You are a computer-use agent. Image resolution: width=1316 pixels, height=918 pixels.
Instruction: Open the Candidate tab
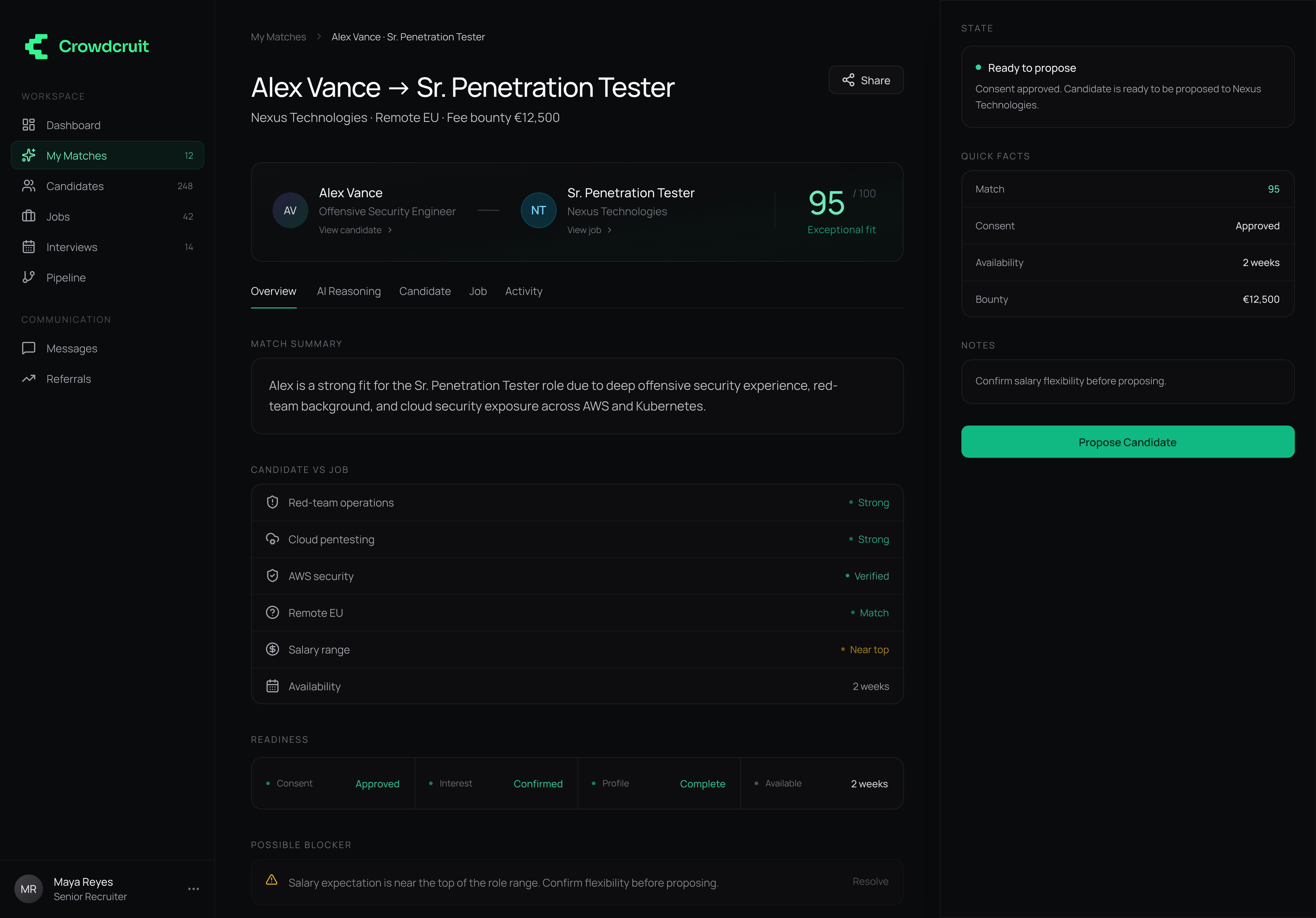[x=425, y=291]
